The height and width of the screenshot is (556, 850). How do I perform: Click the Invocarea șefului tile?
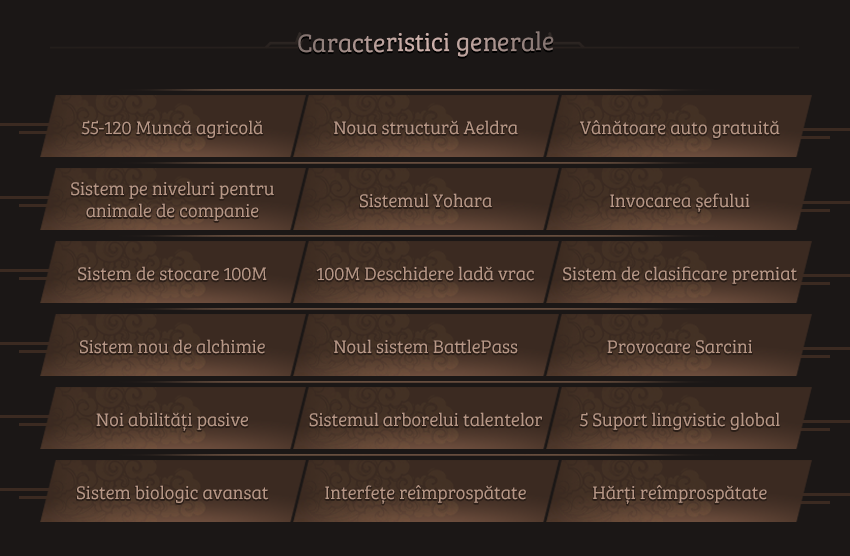679,199
